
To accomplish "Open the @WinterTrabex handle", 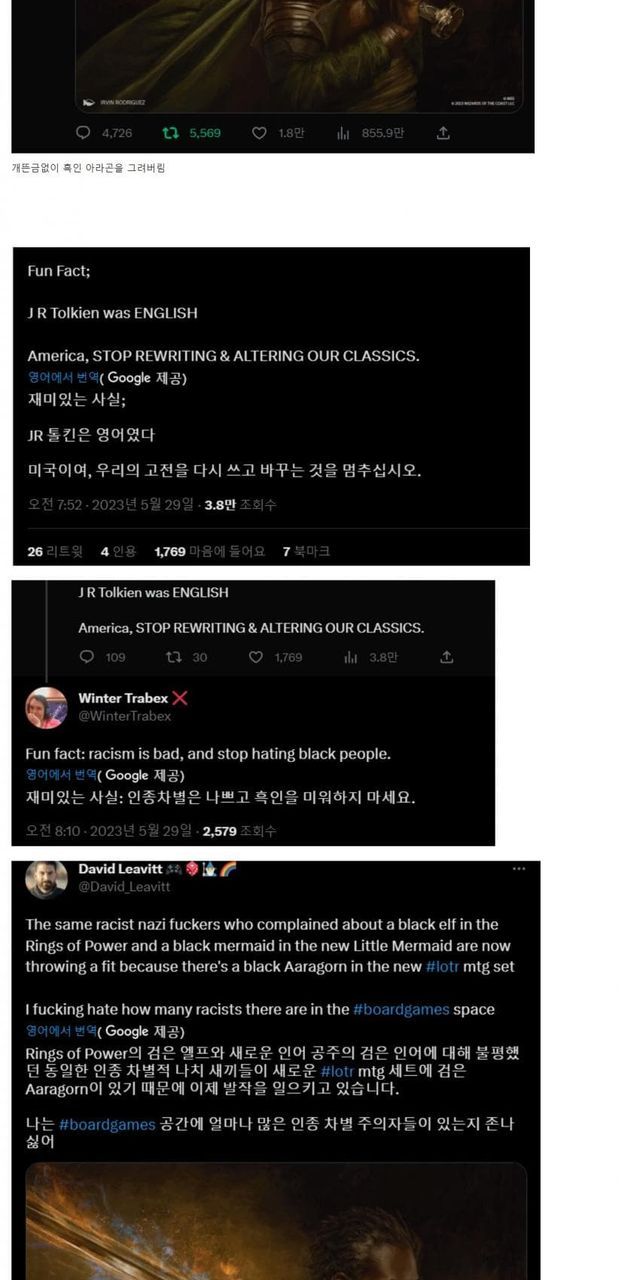I will (x=125, y=716).
